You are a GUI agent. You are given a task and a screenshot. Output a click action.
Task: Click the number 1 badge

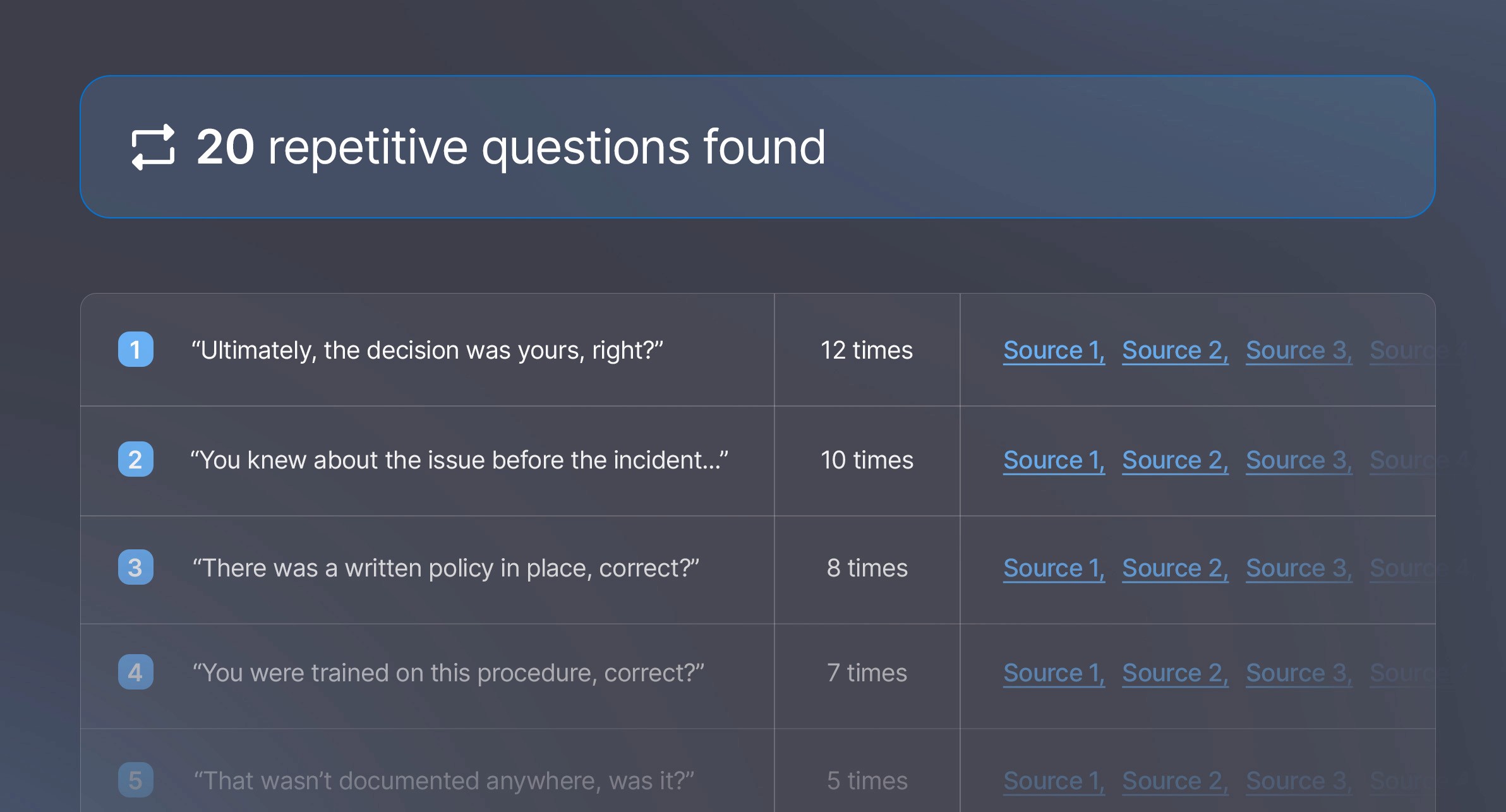tap(136, 349)
